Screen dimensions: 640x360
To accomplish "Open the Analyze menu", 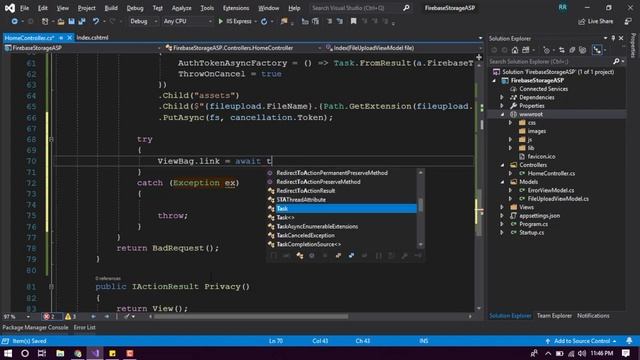I will 182,8.
